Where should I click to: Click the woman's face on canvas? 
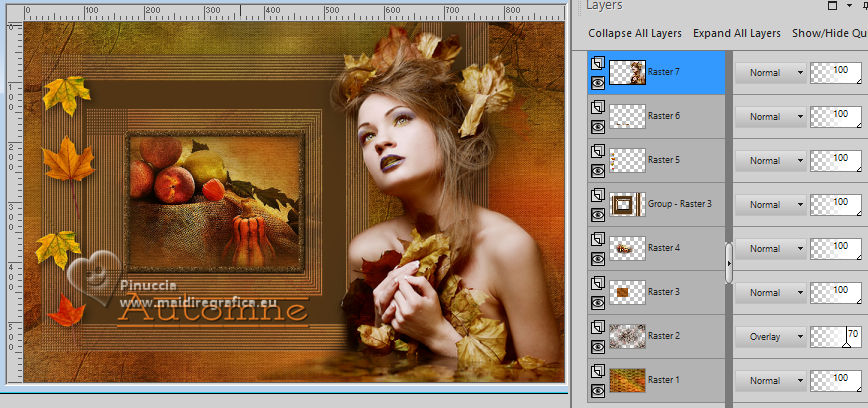390,138
